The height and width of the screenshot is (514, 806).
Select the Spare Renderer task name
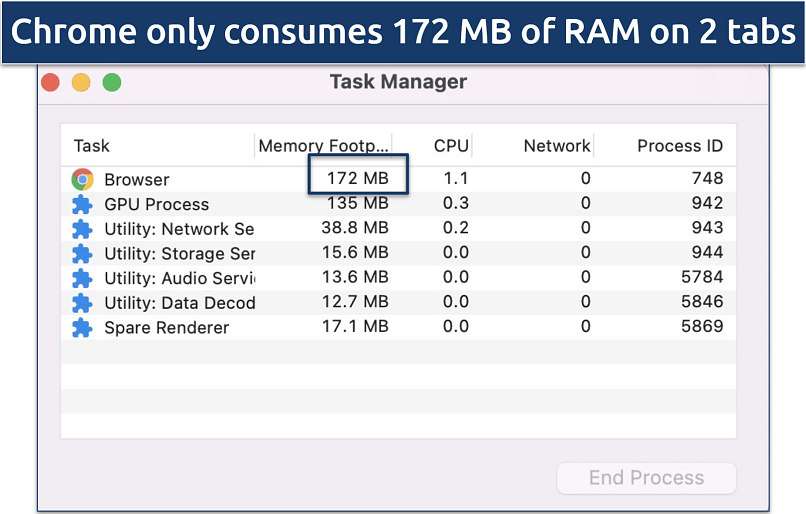point(167,328)
